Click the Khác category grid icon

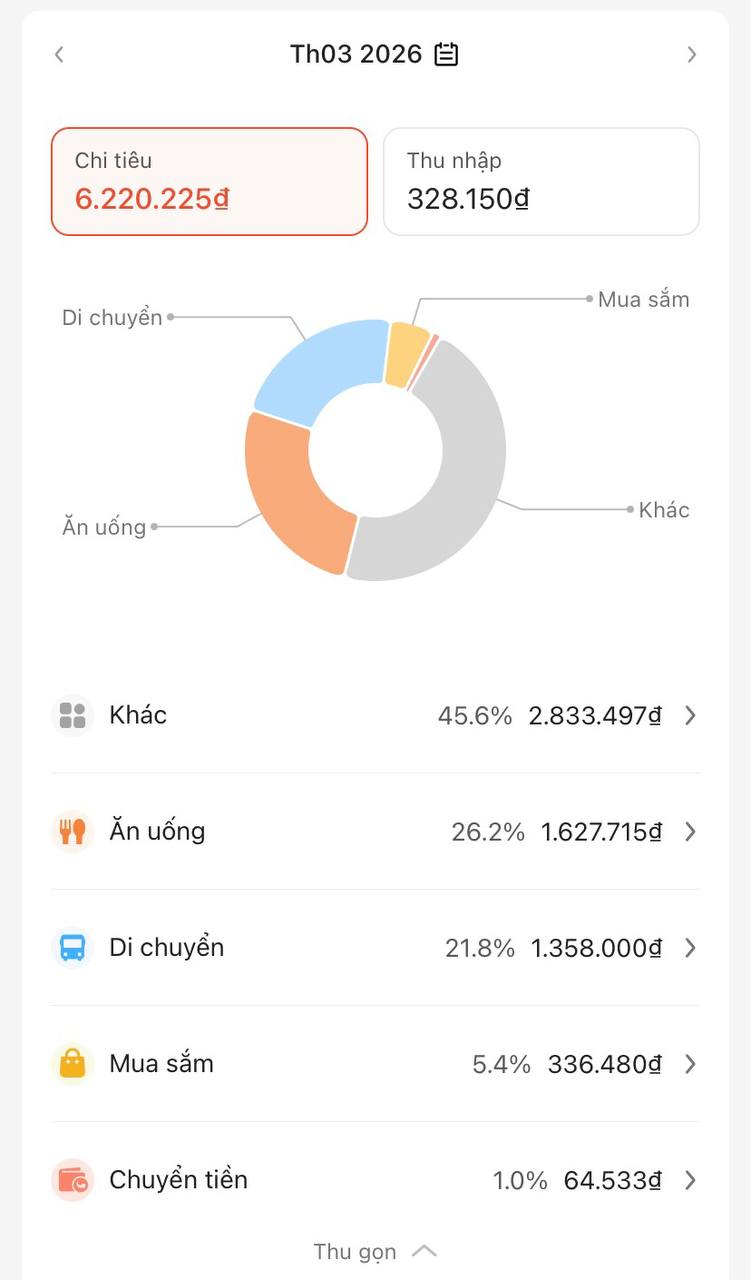click(72, 715)
